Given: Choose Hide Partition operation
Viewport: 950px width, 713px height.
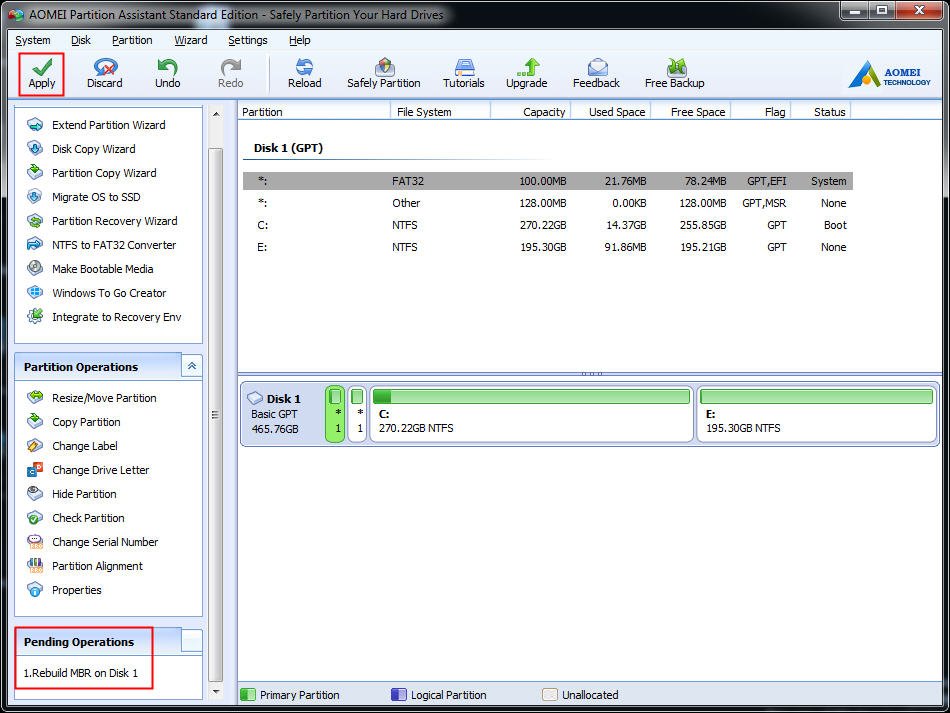Looking at the screenshot, I should point(71,494).
